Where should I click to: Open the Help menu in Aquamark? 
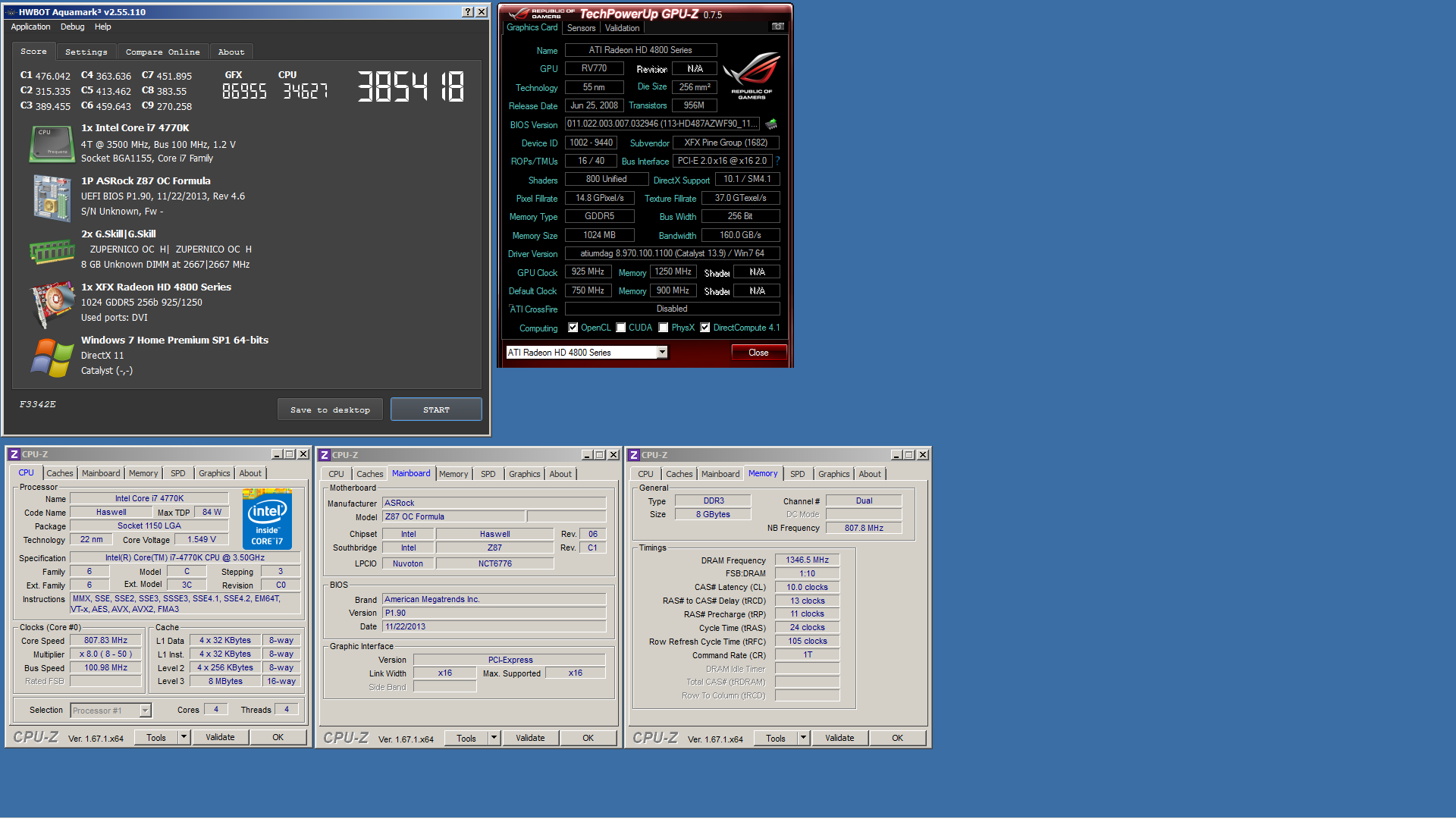(103, 27)
